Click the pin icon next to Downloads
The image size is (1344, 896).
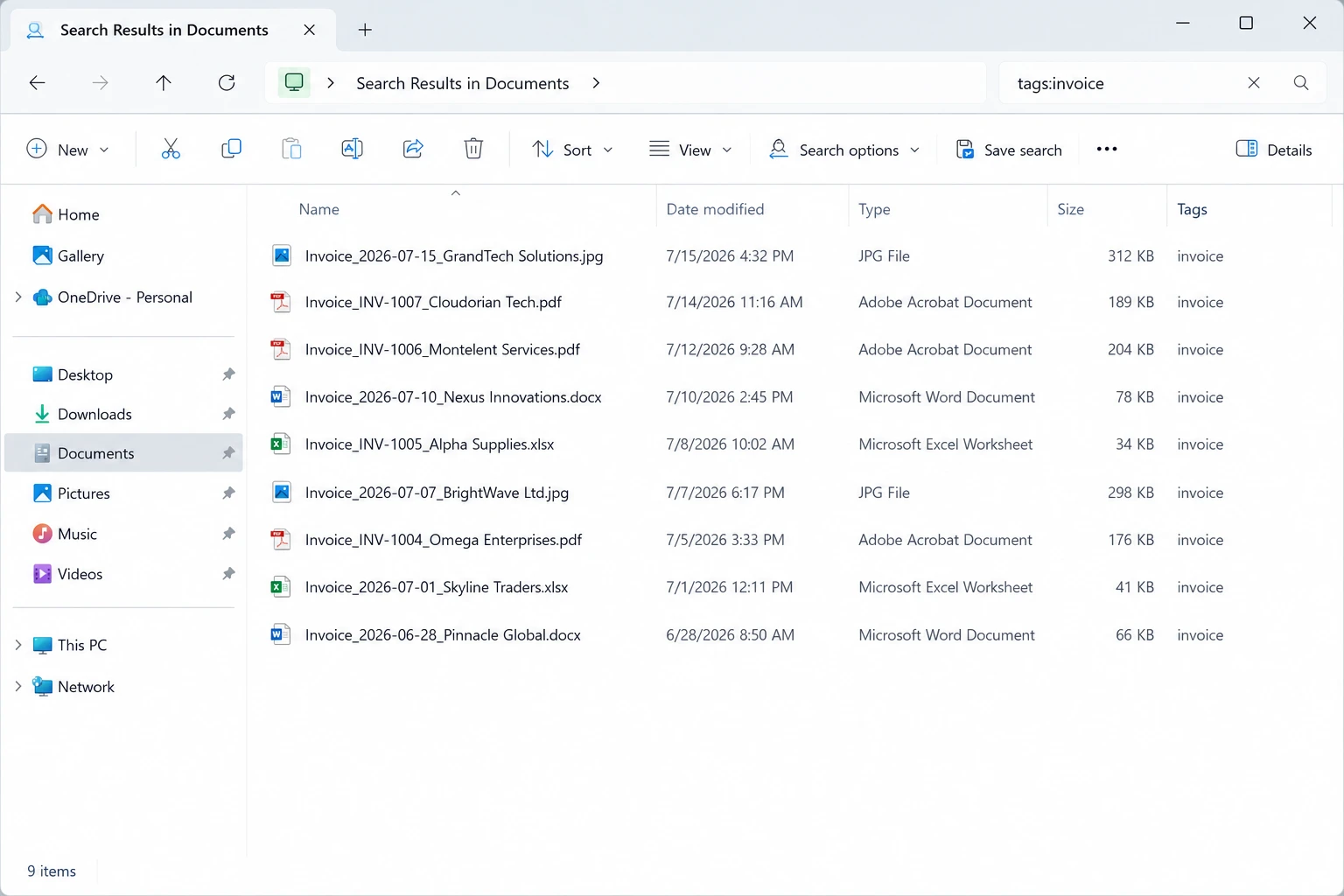click(x=228, y=414)
